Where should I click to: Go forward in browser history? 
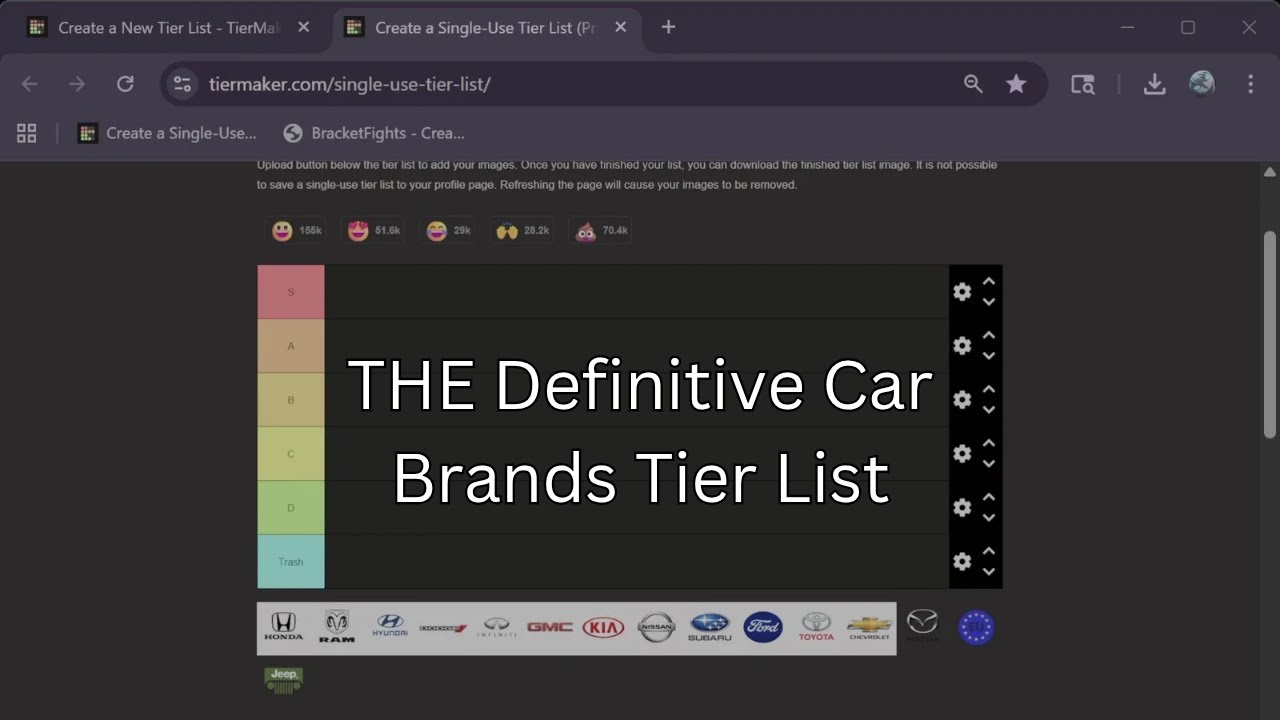click(77, 84)
